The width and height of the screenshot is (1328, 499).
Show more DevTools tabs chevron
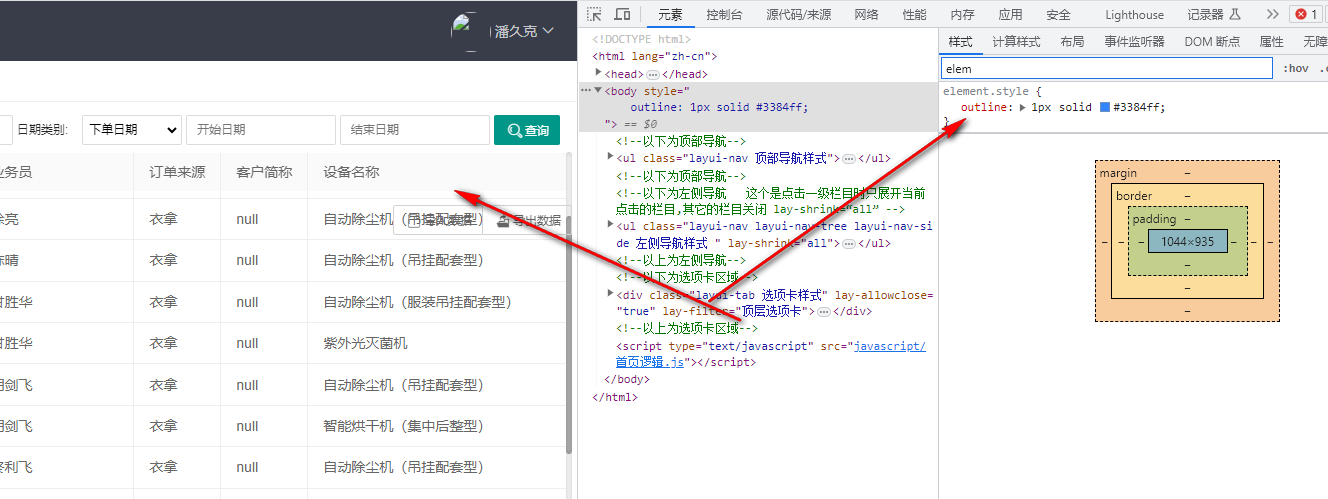pyautogui.click(x=1272, y=14)
